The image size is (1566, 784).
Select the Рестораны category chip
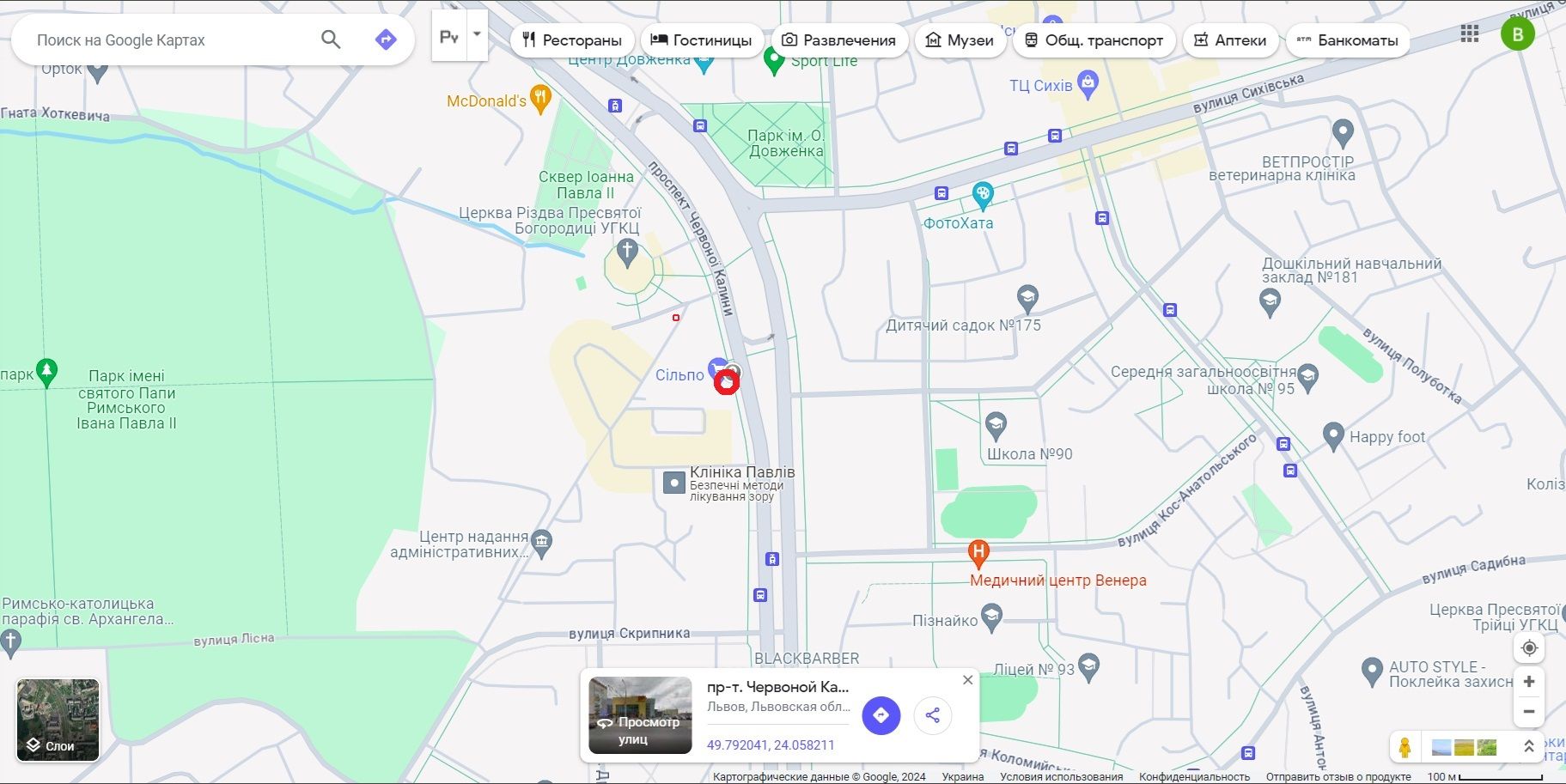pos(572,40)
